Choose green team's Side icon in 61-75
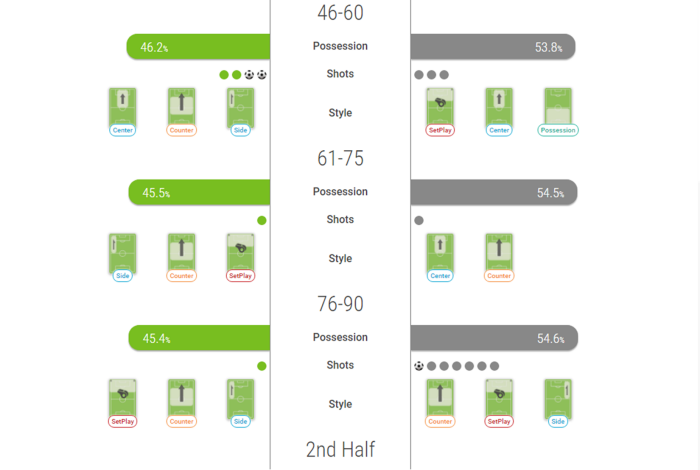 [x=123, y=255]
